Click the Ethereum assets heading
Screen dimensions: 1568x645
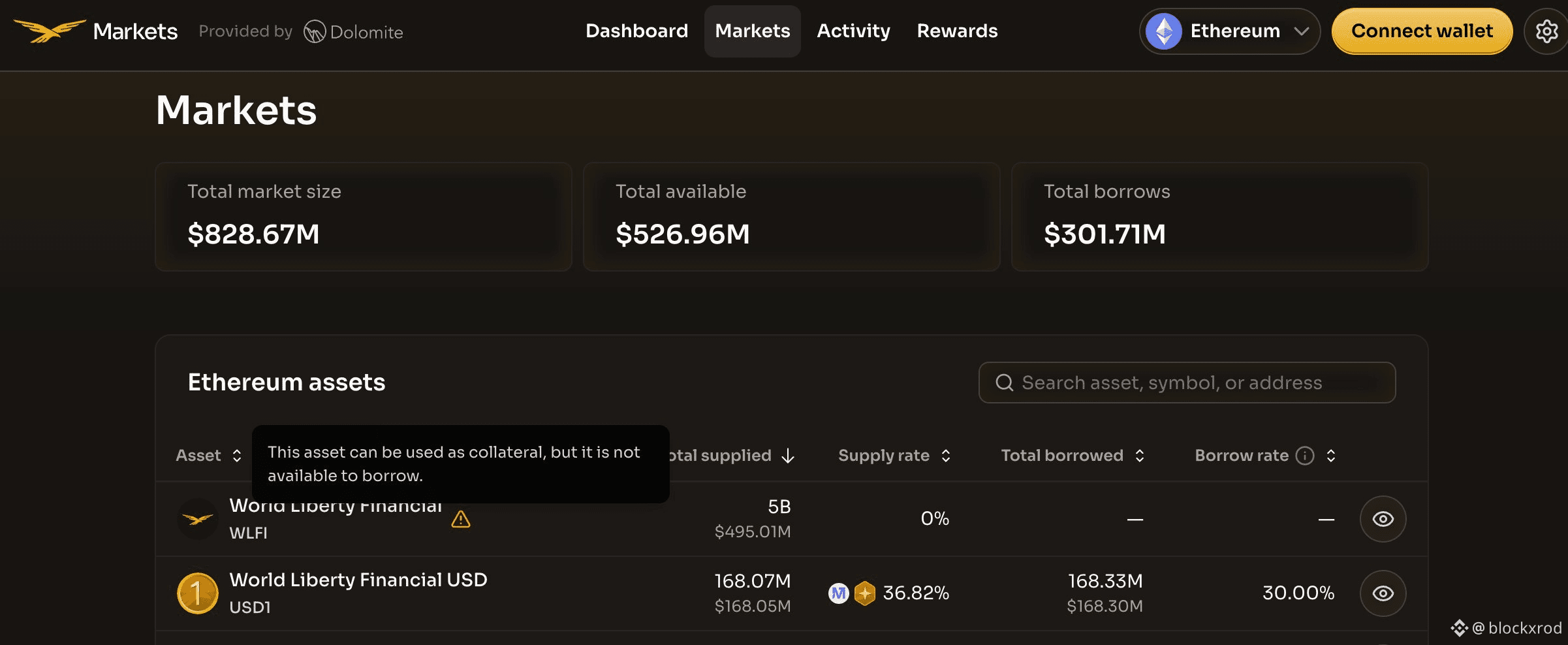(x=287, y=383)
